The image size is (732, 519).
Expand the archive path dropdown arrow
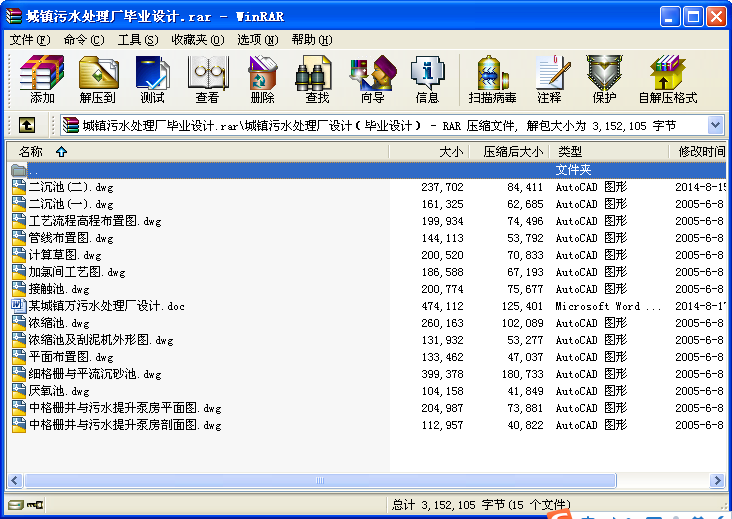pyautogui.click(x=715, y=125)
